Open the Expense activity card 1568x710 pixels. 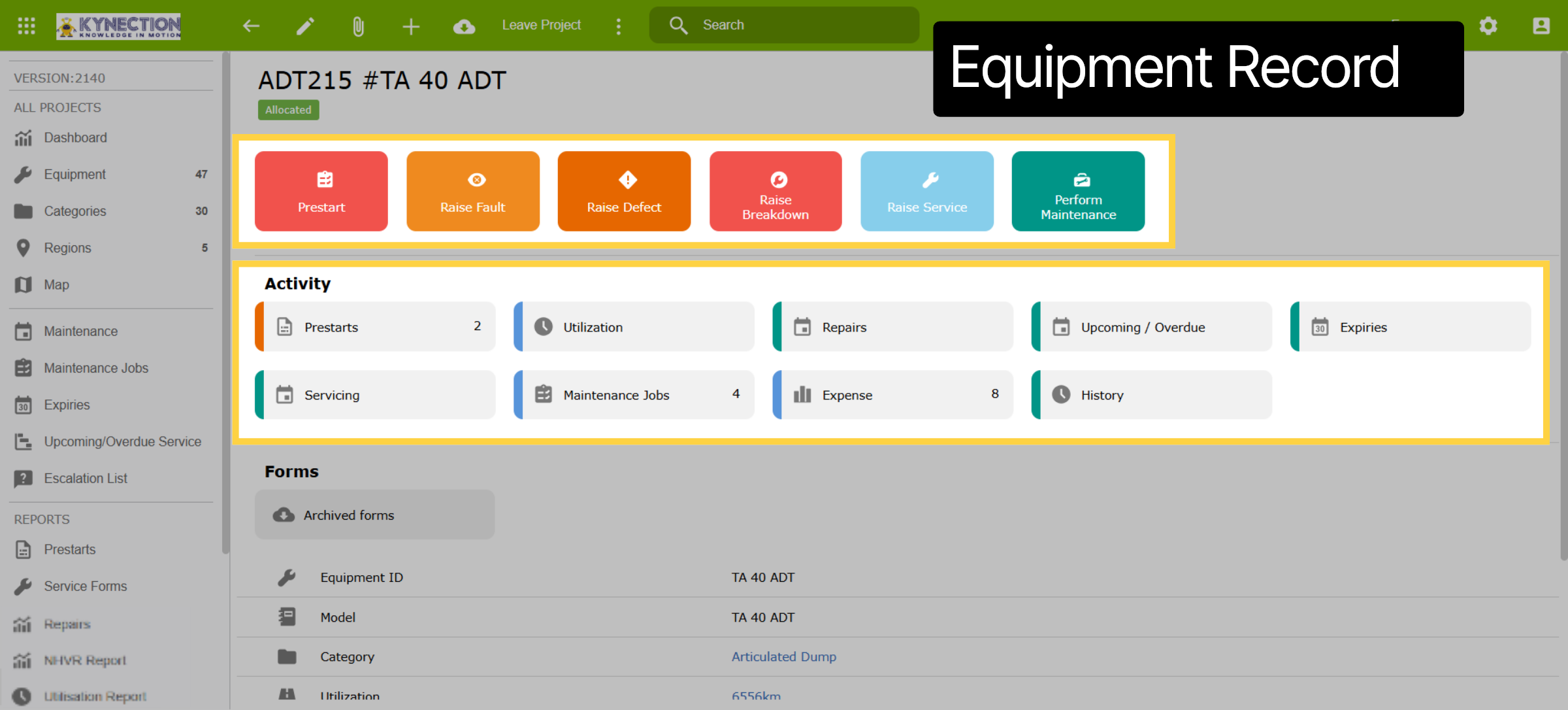pos(892,395)
